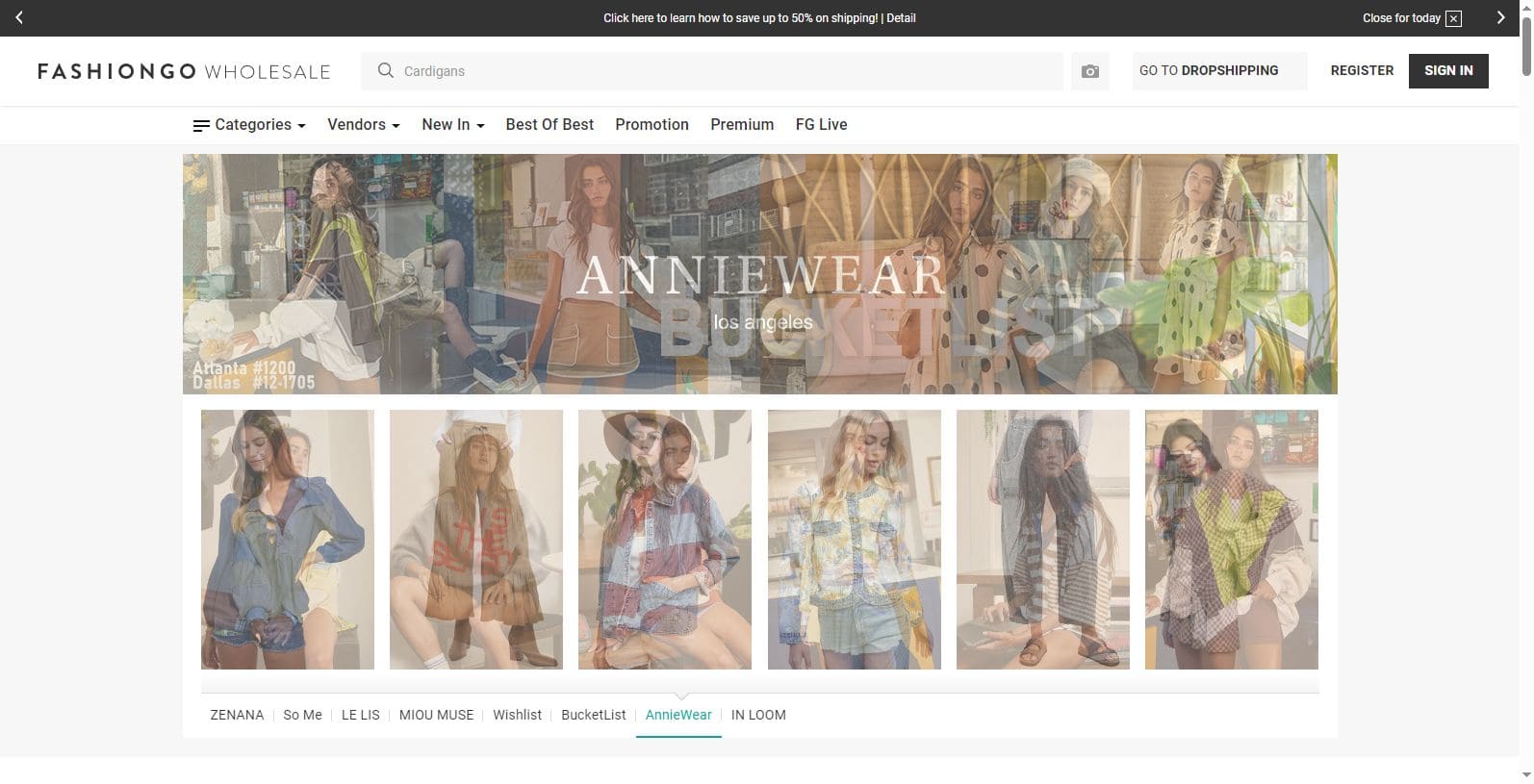Click the Sign In button
The height and width of the screenshot is (784, 1534).
1448,71
